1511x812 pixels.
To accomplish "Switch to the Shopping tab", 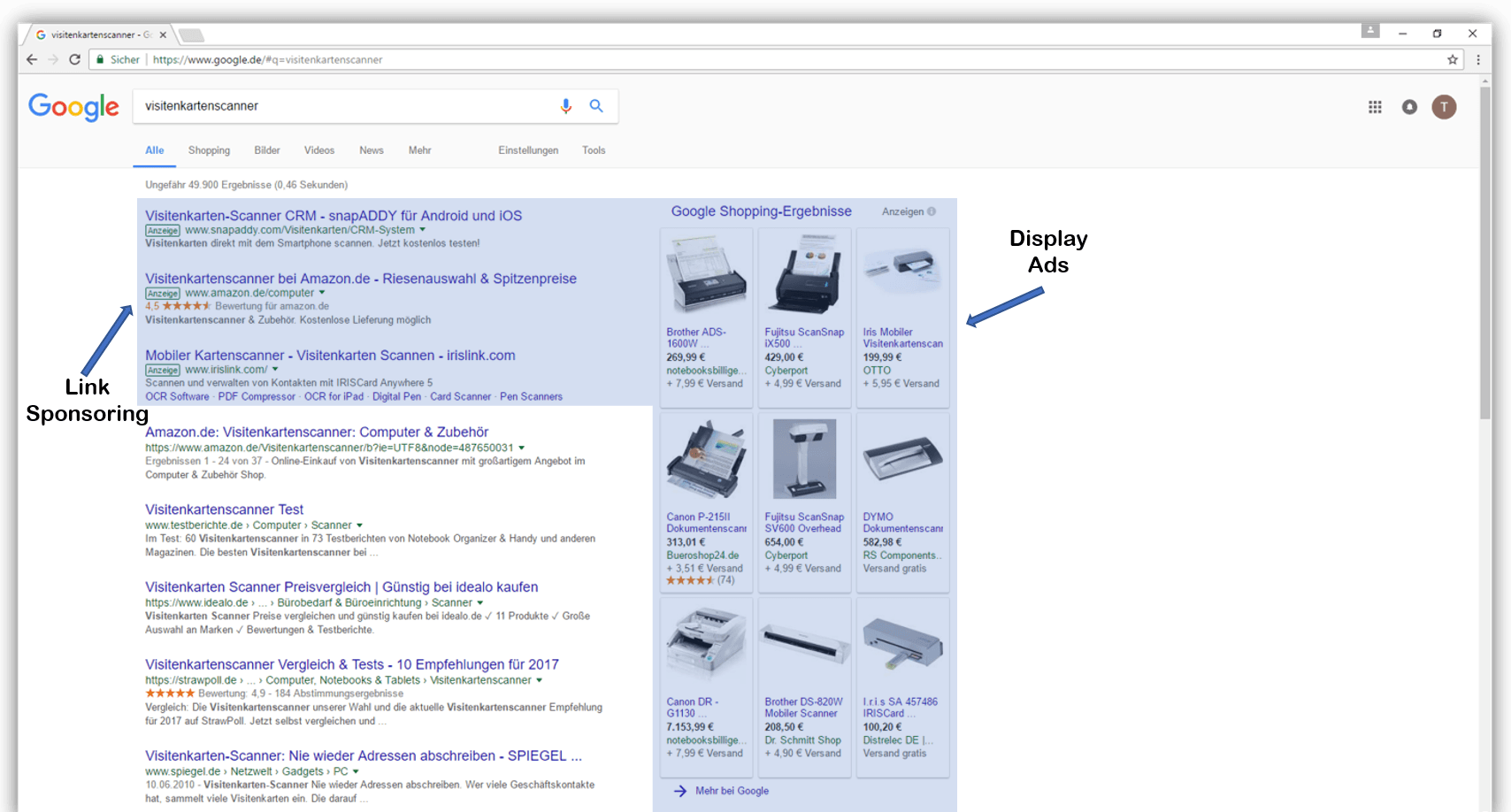I will tap(209, 150).
